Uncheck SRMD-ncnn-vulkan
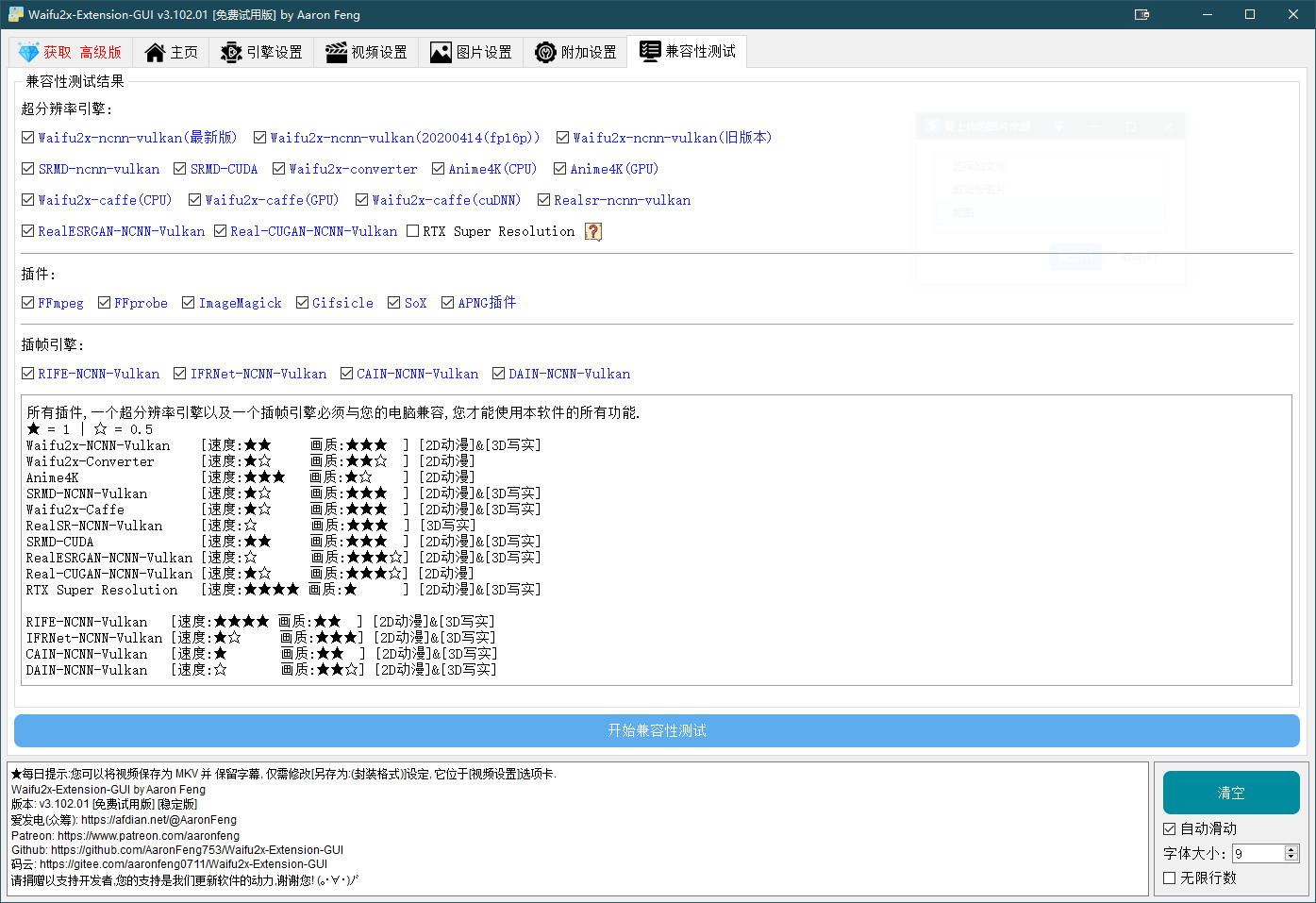This screenshot has width=1316, height=903. coord(28,169)
